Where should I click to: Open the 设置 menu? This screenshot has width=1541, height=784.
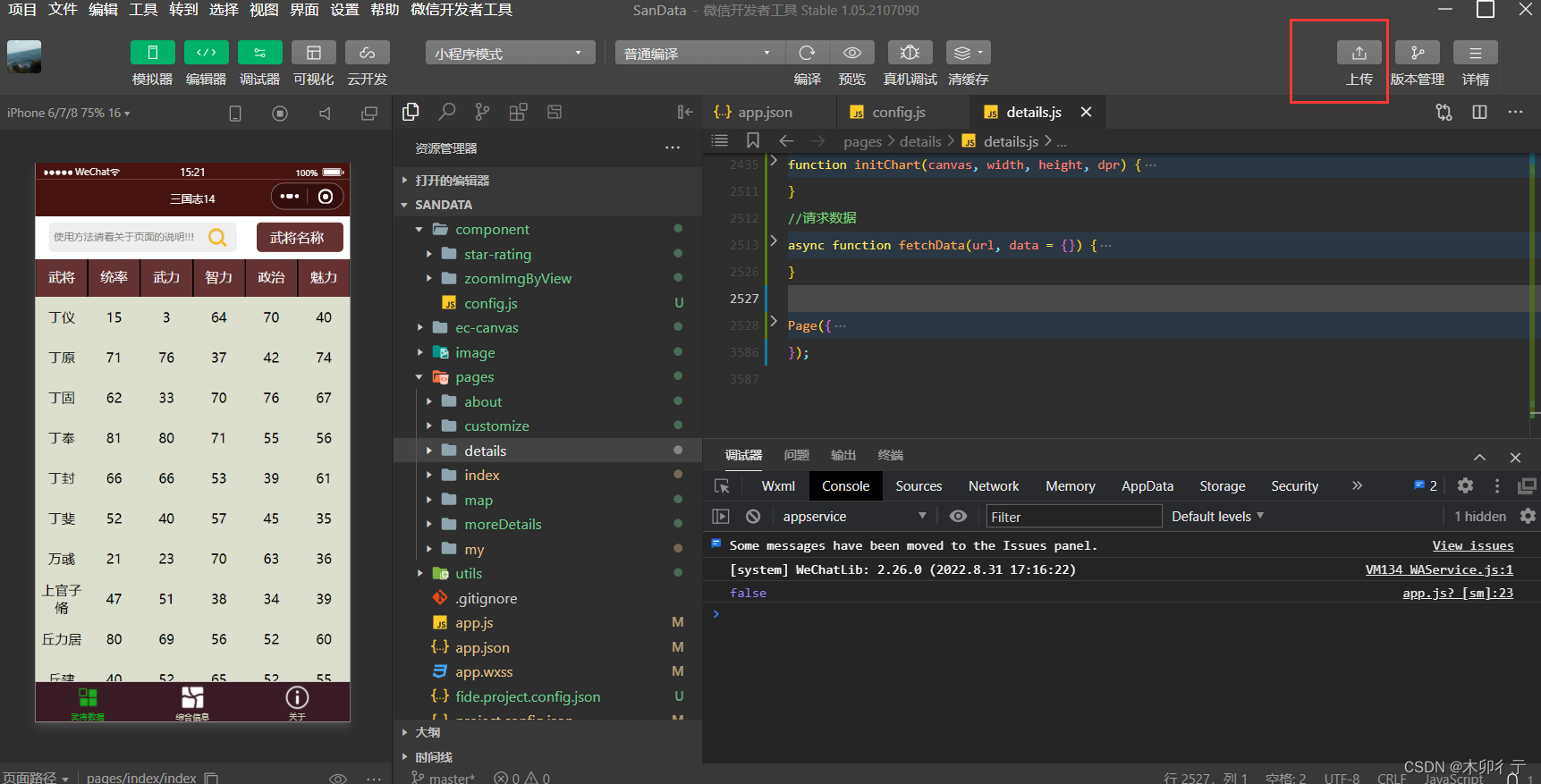click(344, 10)
